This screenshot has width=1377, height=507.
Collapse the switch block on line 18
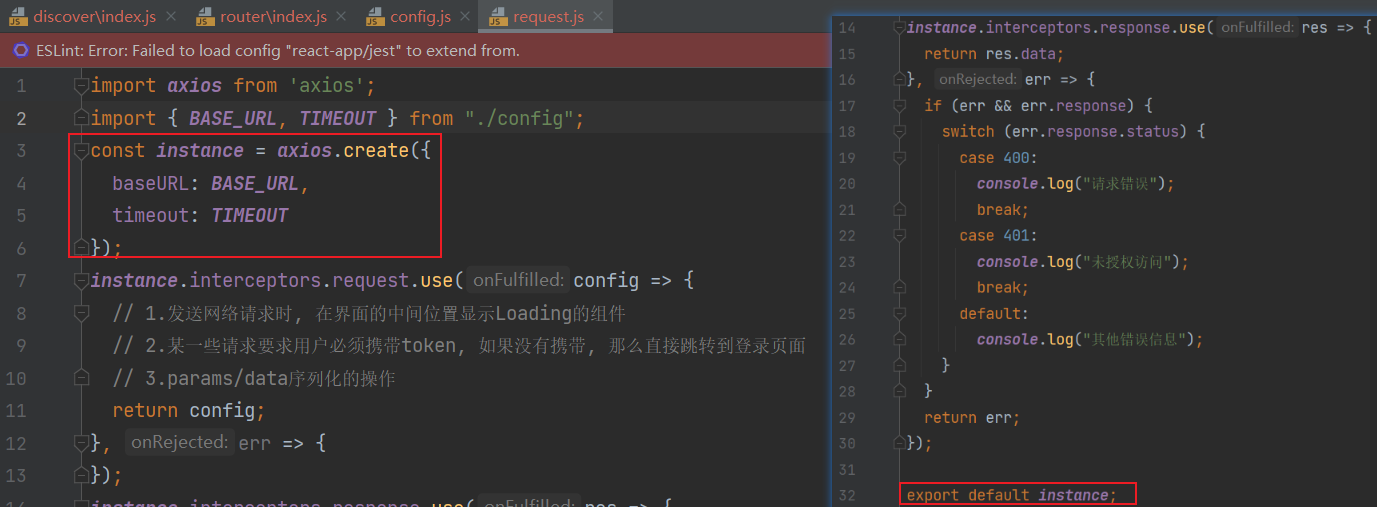[x=898, y=131]
